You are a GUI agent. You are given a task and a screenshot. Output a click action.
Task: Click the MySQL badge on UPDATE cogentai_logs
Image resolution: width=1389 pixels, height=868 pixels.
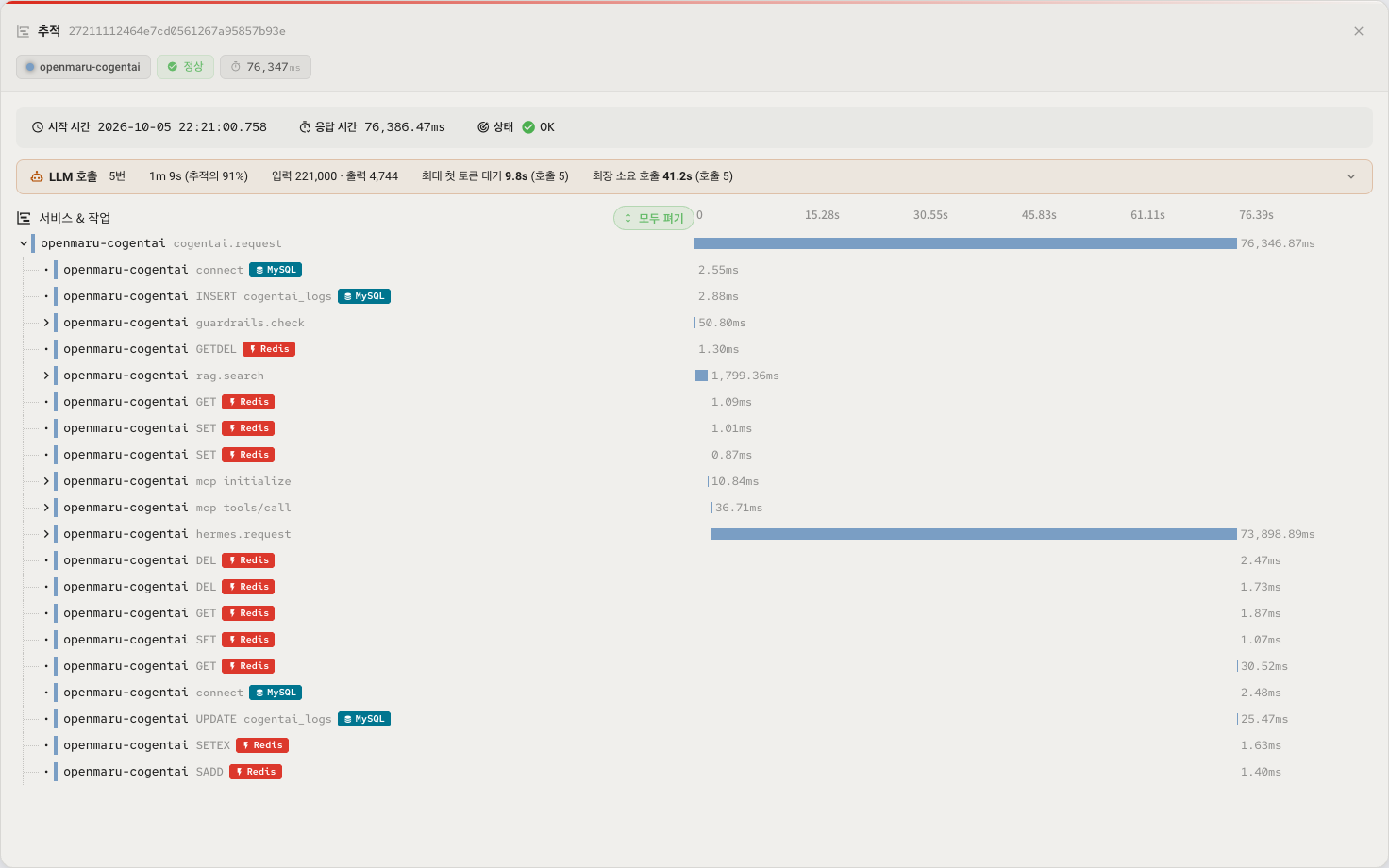[364, 719]
